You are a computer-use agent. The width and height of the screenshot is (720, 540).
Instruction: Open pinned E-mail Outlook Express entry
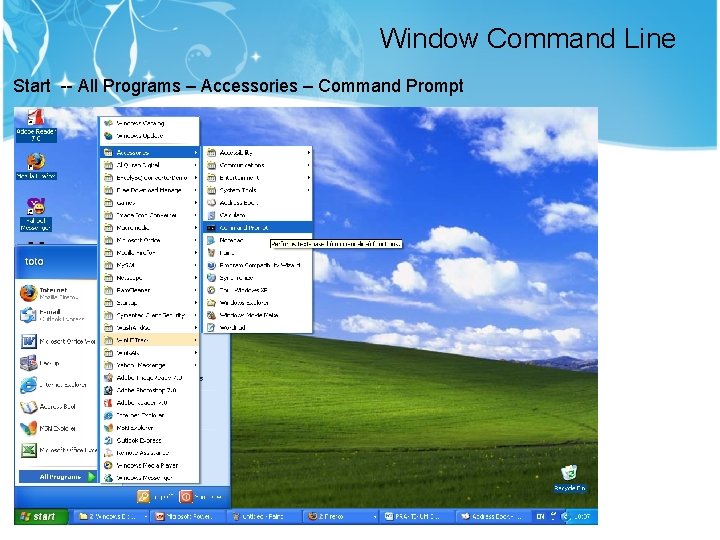[x=56, y=315]
